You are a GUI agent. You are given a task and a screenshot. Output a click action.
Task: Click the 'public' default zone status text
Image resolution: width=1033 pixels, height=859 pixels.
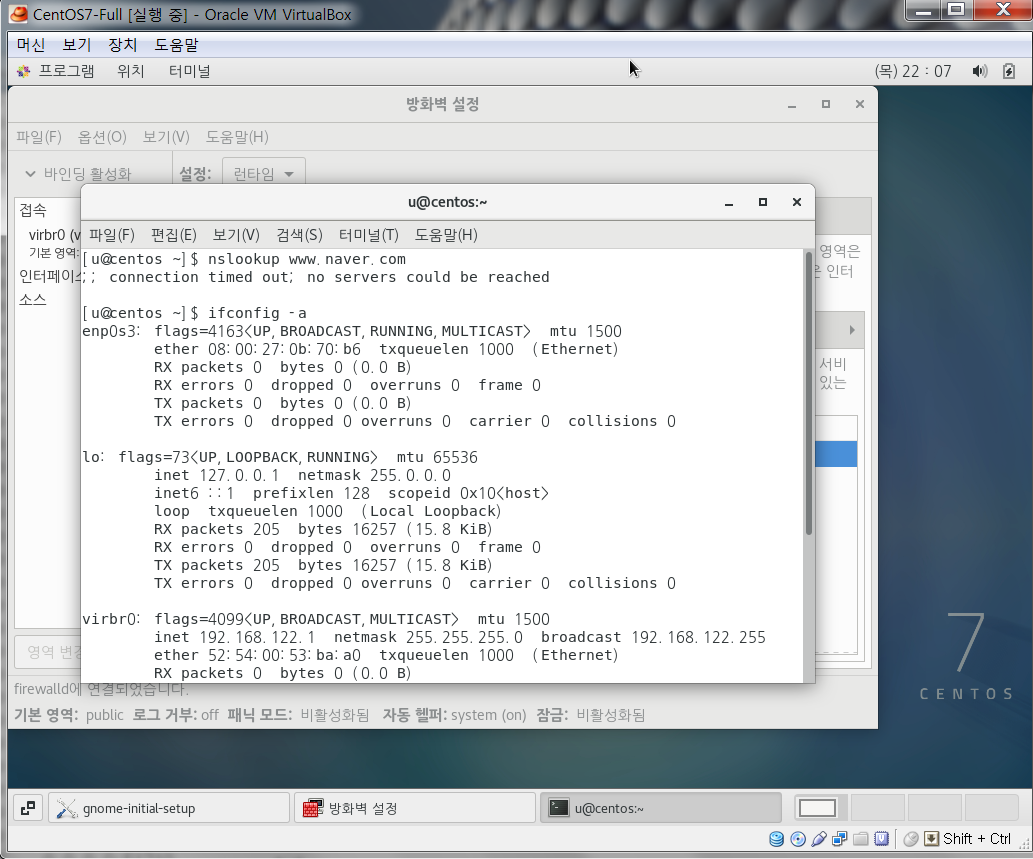(104, 715)
